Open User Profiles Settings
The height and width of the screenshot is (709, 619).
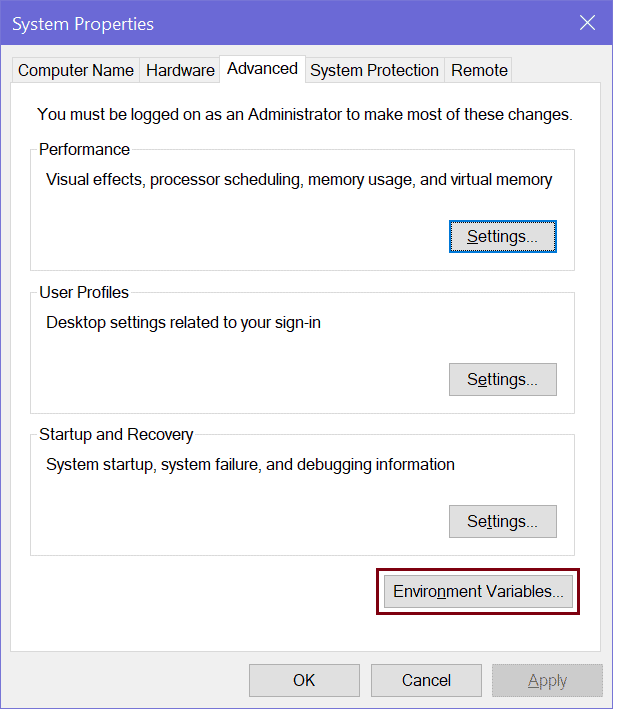(502, 380)
